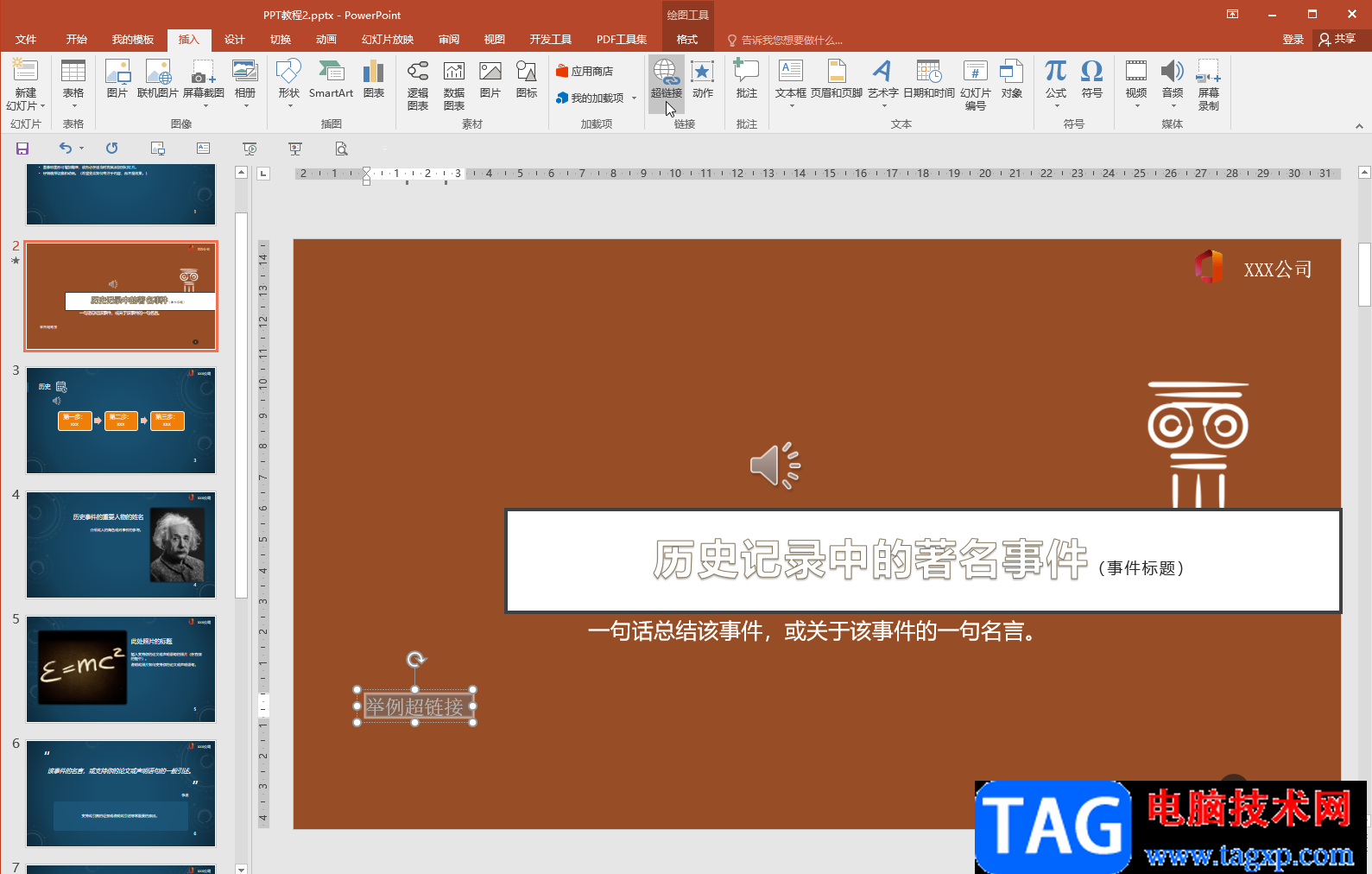This screenshot has width=1372, height=874.
Task: Insert Slide Number (幻灯片编号)
Action: (x=976, y=85)
